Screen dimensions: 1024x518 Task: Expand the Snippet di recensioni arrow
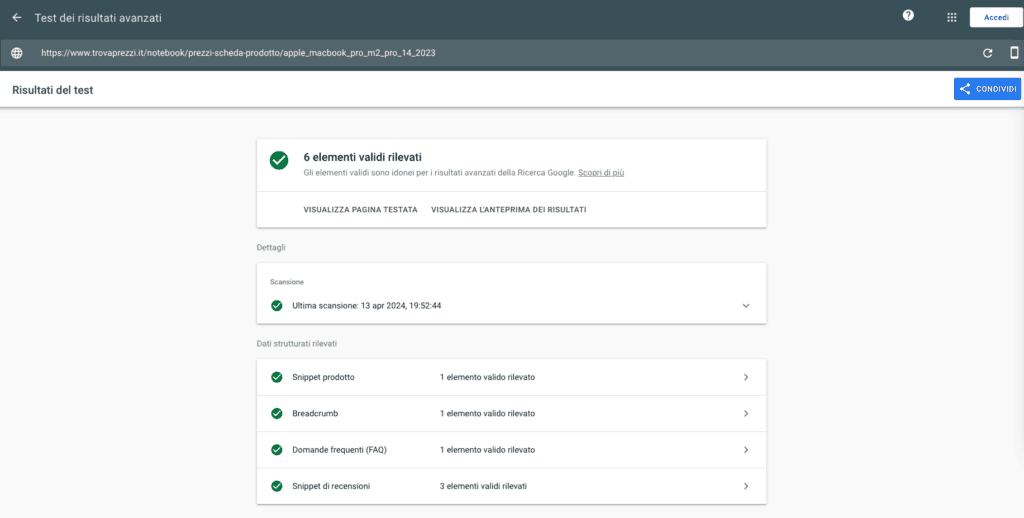coord(746,486)
